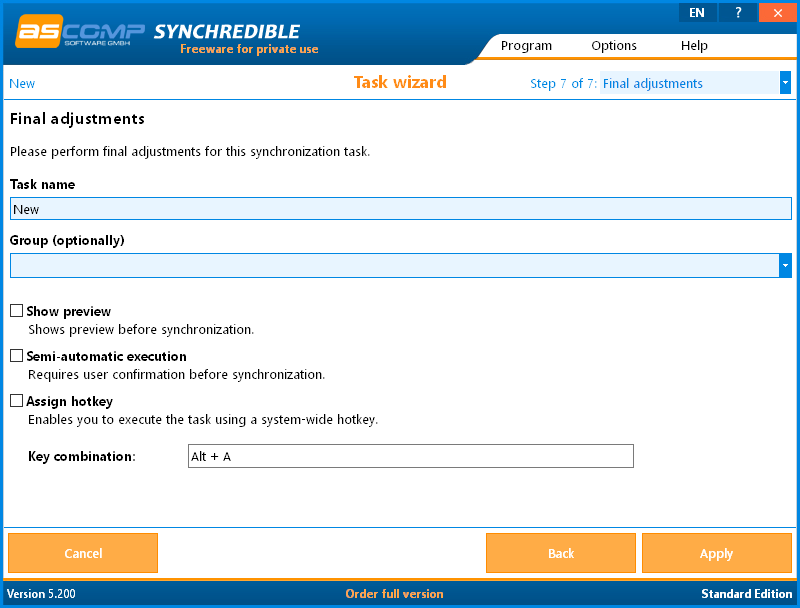Click the 'Shows preview before synchronization.' description
800x608 pixels.
pyautogui.click(x=141, y=330)
